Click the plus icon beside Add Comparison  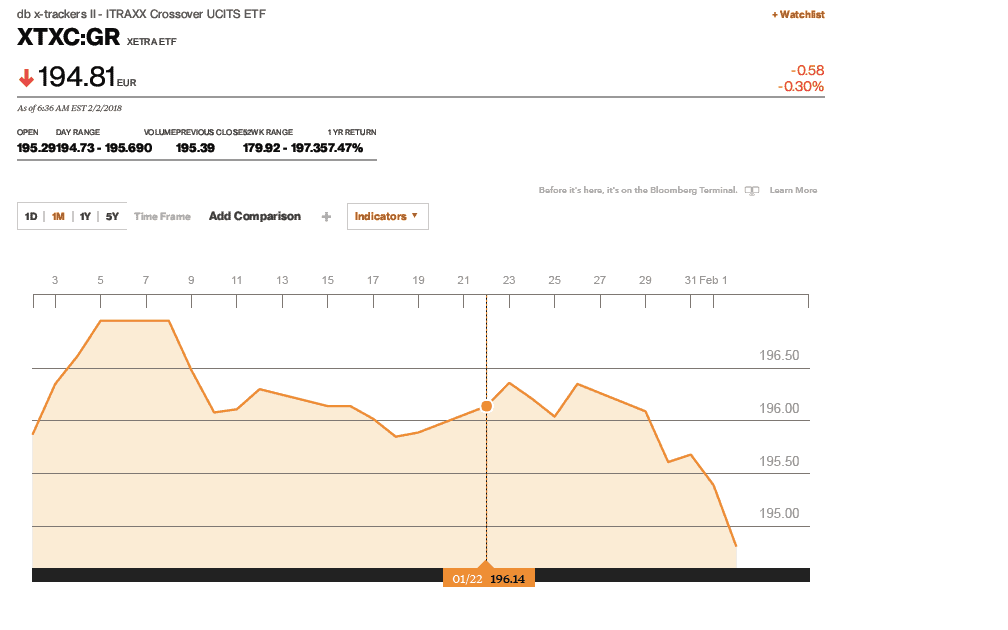326,217
